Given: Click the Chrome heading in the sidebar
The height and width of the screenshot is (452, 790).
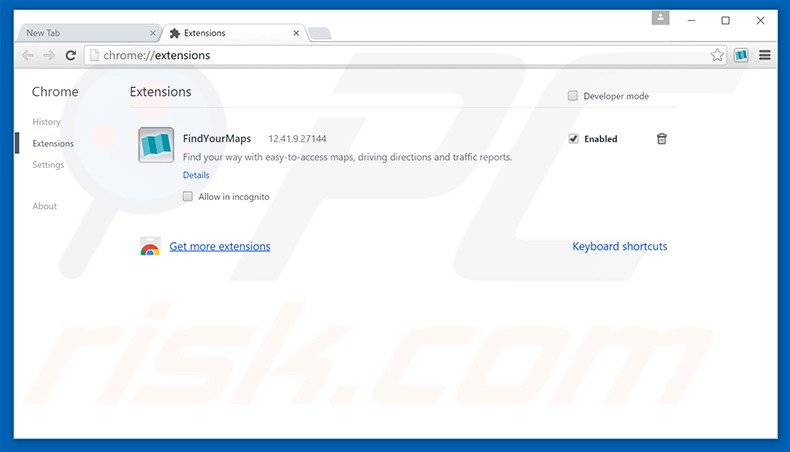Looking at the screenshot, I should click(55, 92).
